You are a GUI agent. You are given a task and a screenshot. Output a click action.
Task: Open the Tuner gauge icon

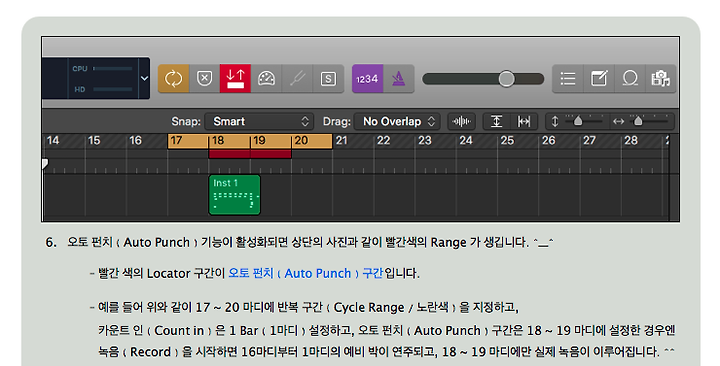[x=266, y=79]
